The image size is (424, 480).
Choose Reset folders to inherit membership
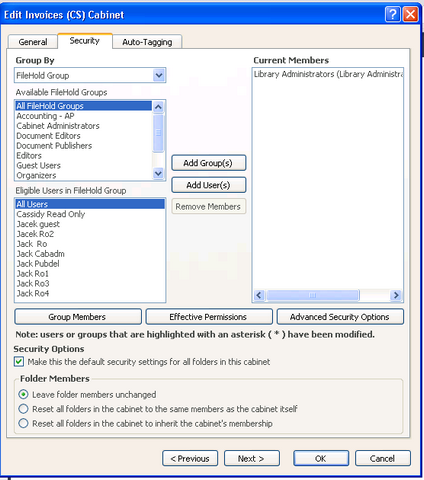pyautogui.click(x=23, y=423)
